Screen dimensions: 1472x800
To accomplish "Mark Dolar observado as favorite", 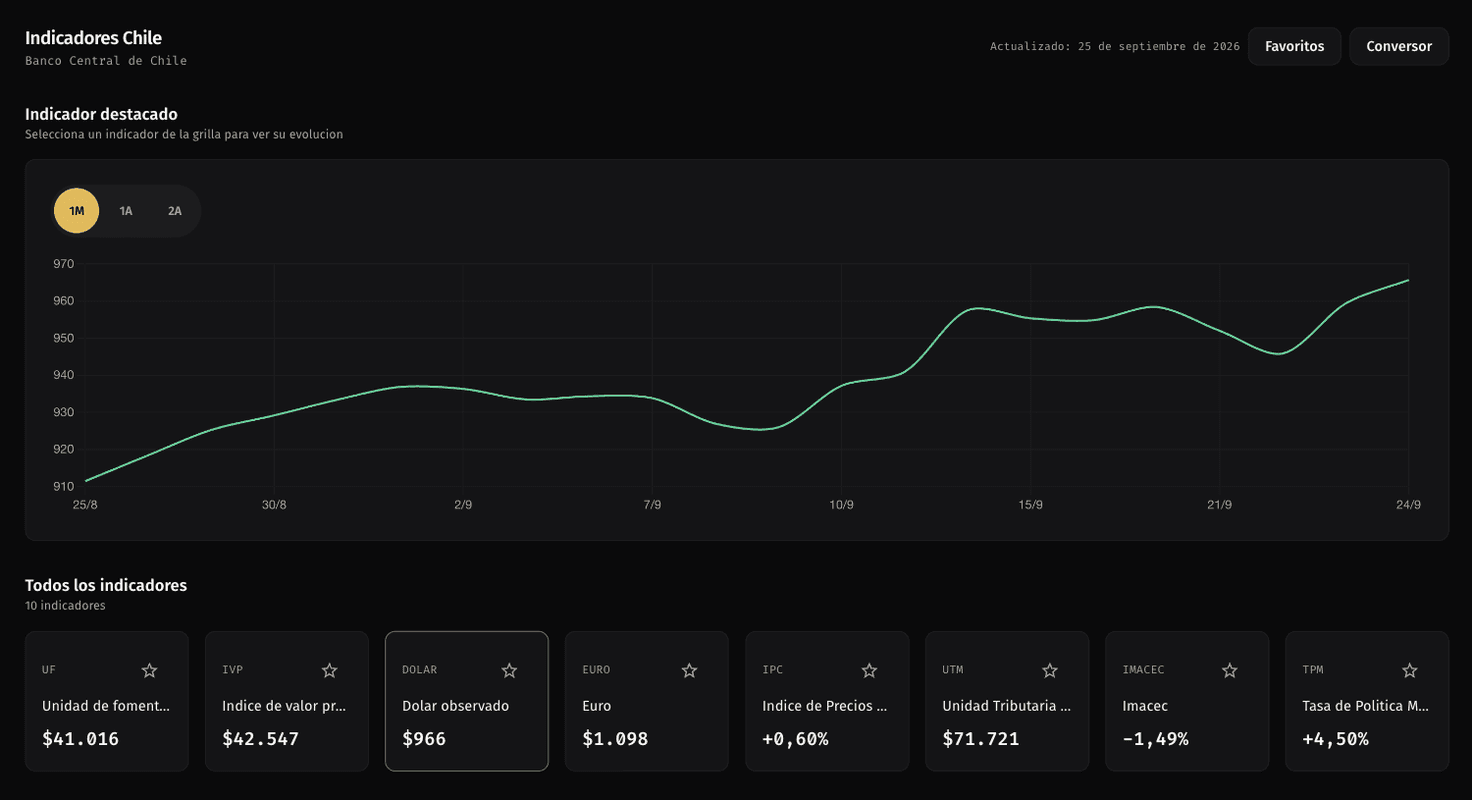I will [510, 670].
